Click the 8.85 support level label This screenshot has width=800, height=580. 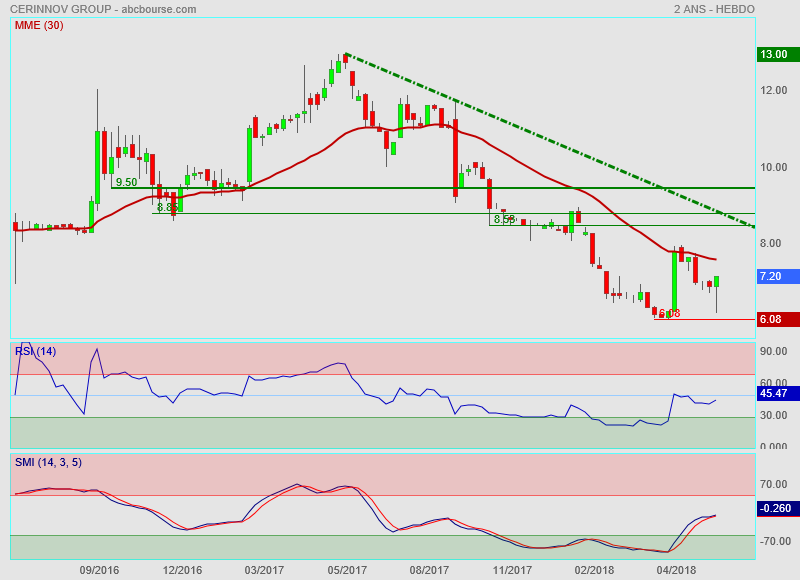(167, 207)
